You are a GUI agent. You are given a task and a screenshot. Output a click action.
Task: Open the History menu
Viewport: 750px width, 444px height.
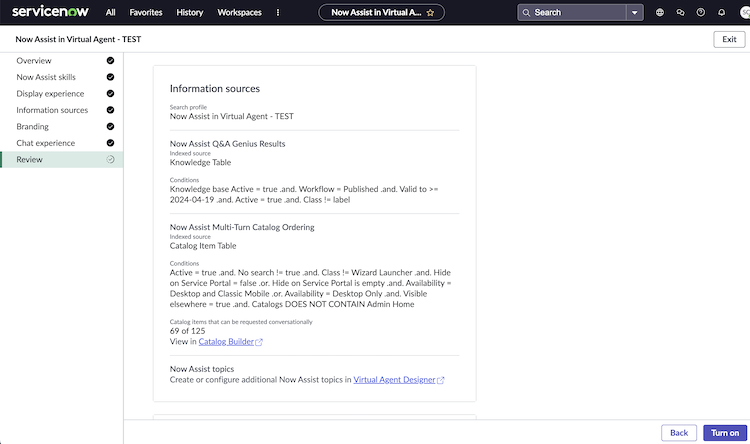[x=190, y=12]
